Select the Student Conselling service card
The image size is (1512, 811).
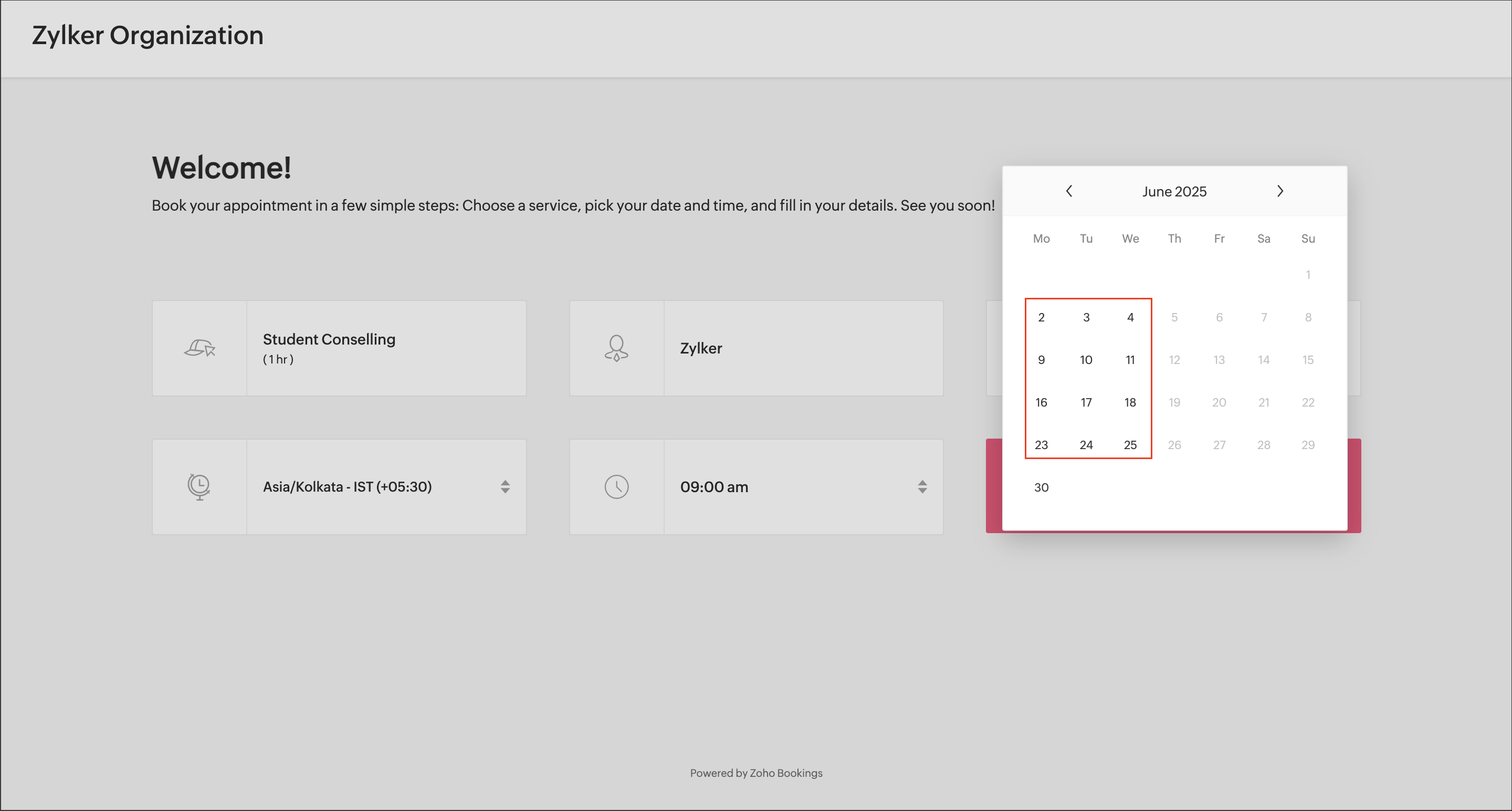[x=386, y=348]
